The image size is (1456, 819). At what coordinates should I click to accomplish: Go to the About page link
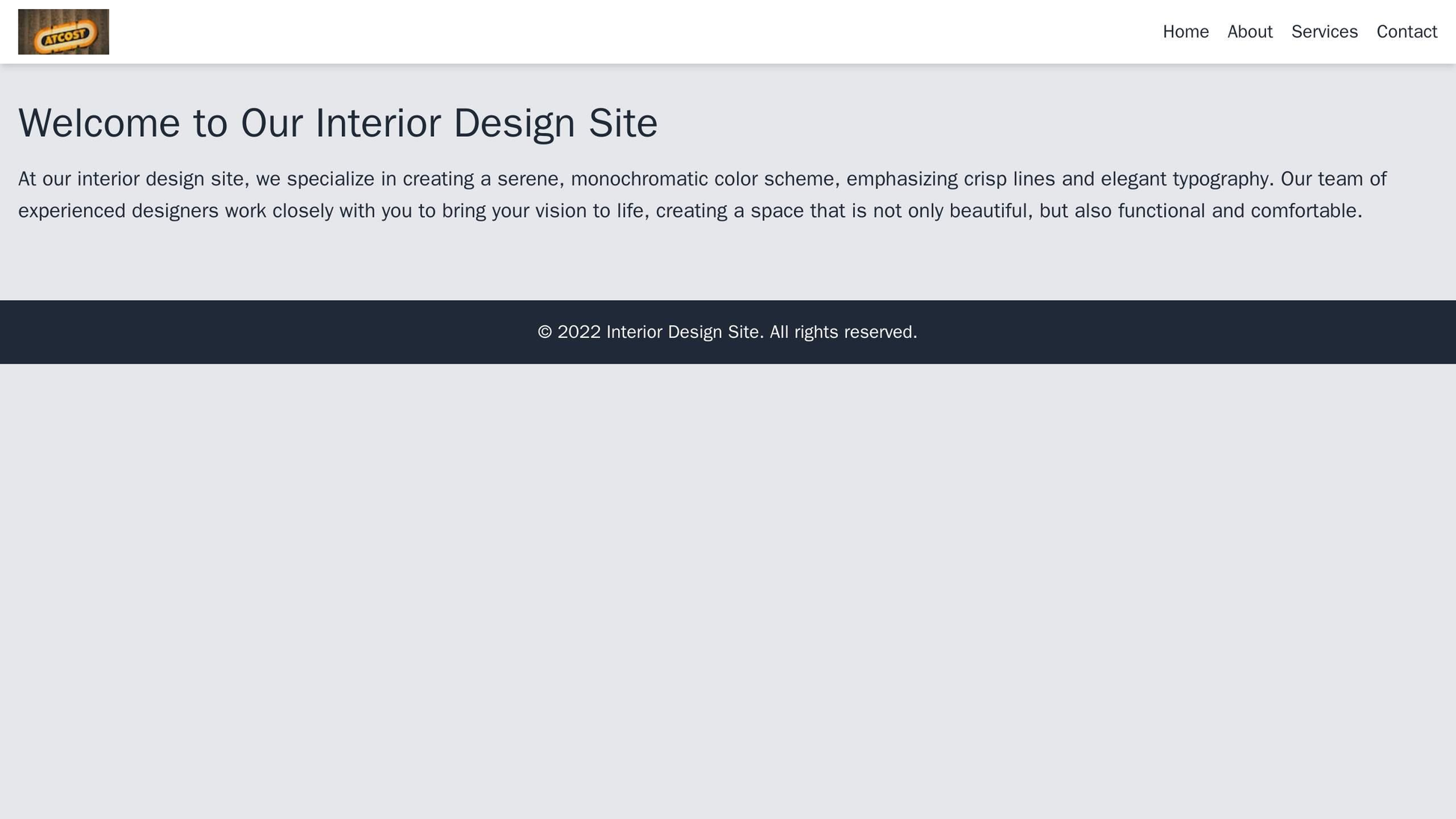[1249, 32]
